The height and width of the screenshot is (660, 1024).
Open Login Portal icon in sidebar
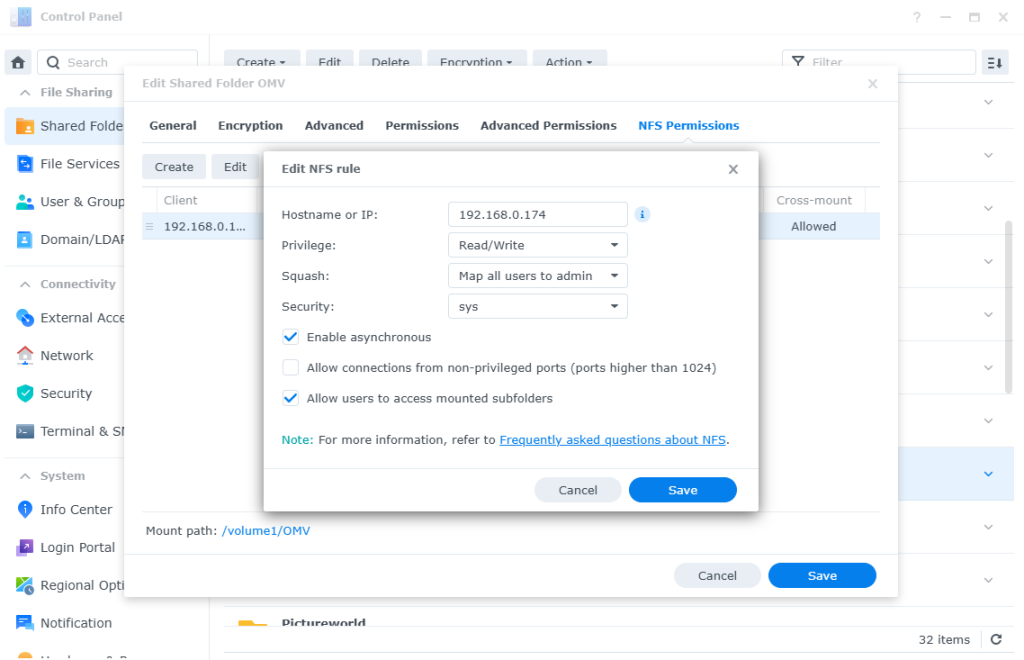(25, 548)
